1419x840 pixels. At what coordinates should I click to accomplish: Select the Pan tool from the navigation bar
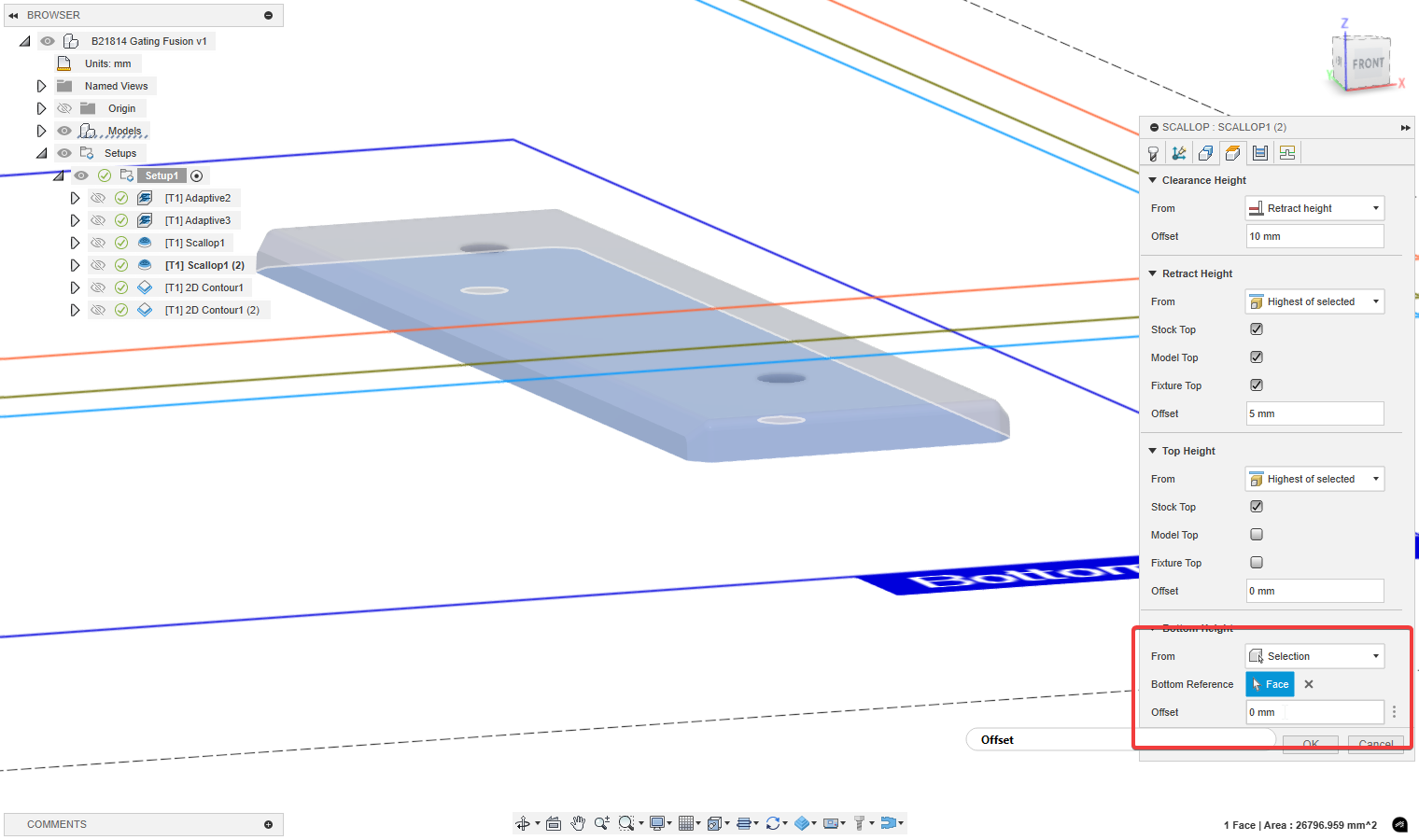tap(578, 823)
